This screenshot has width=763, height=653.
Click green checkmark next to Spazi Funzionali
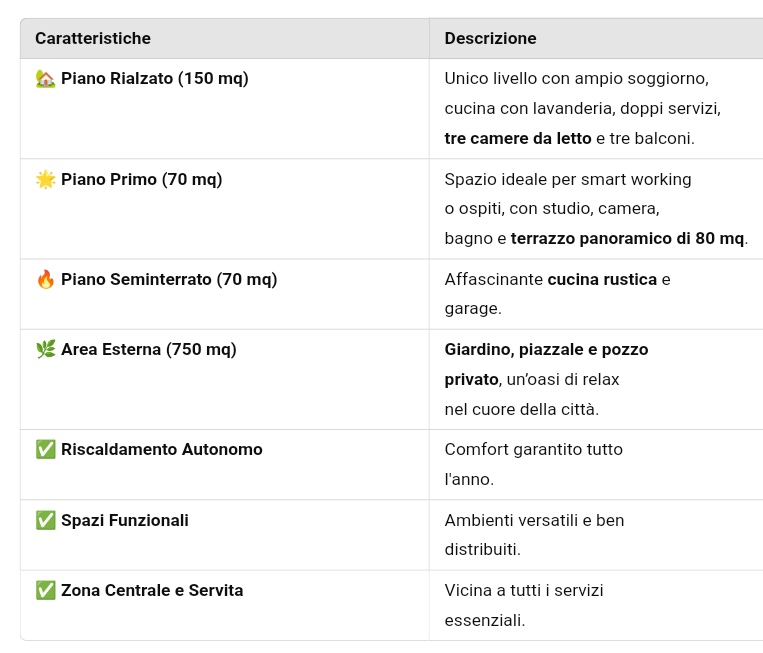click(45, 520)
